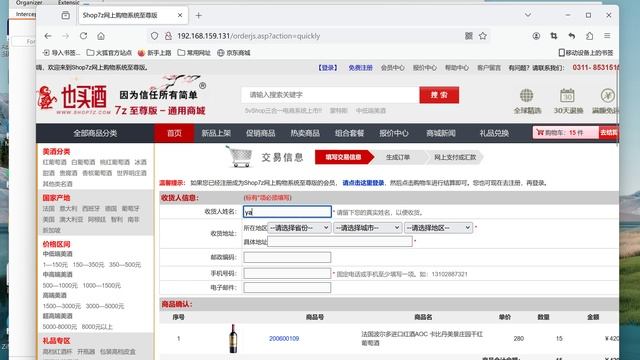Click the 法国 country category link
The height and width of the screenshot is (360, 640).
coord(49,209)
